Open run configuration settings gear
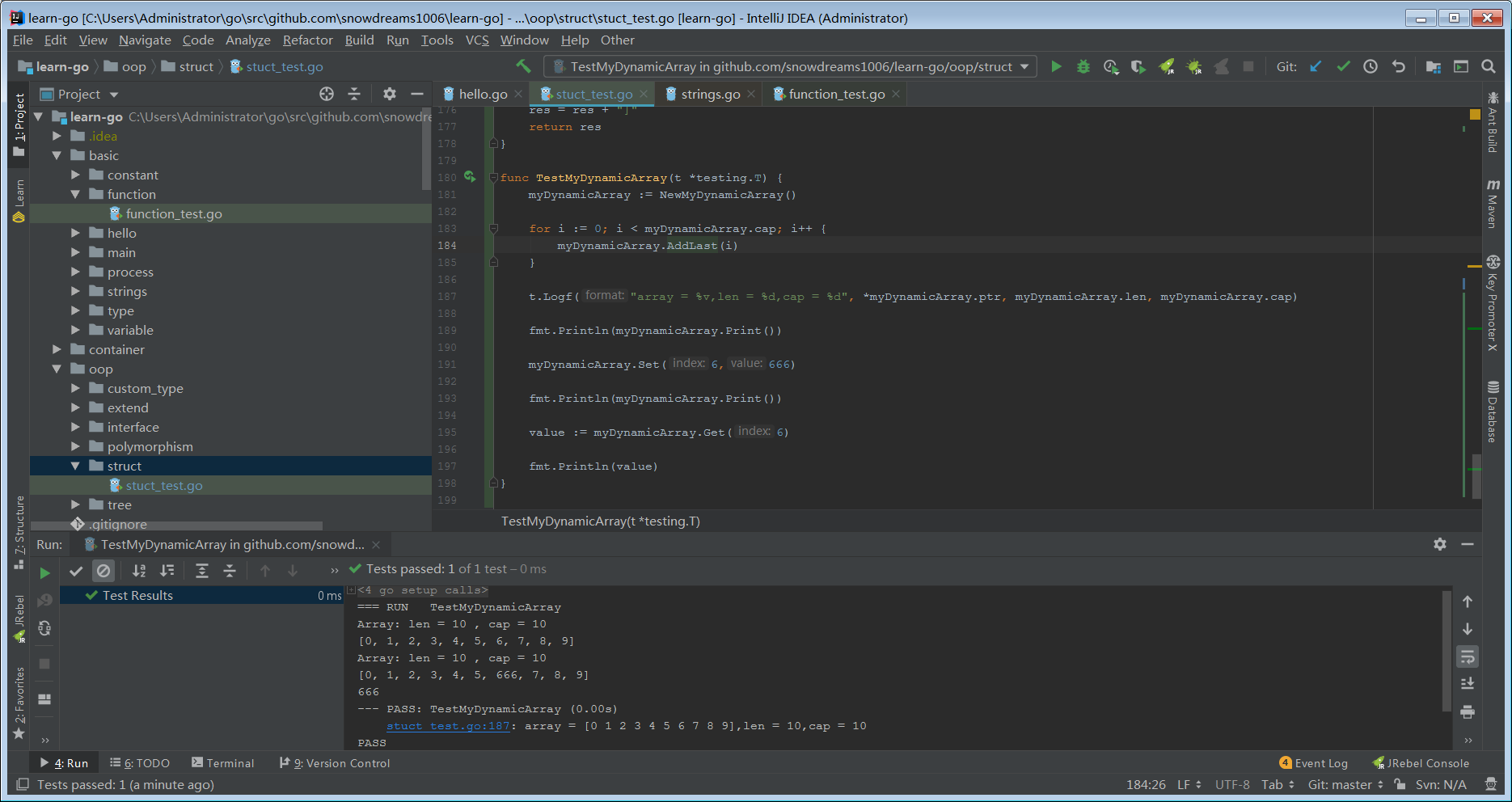 pyautogui.click(x=1440, y=544)
